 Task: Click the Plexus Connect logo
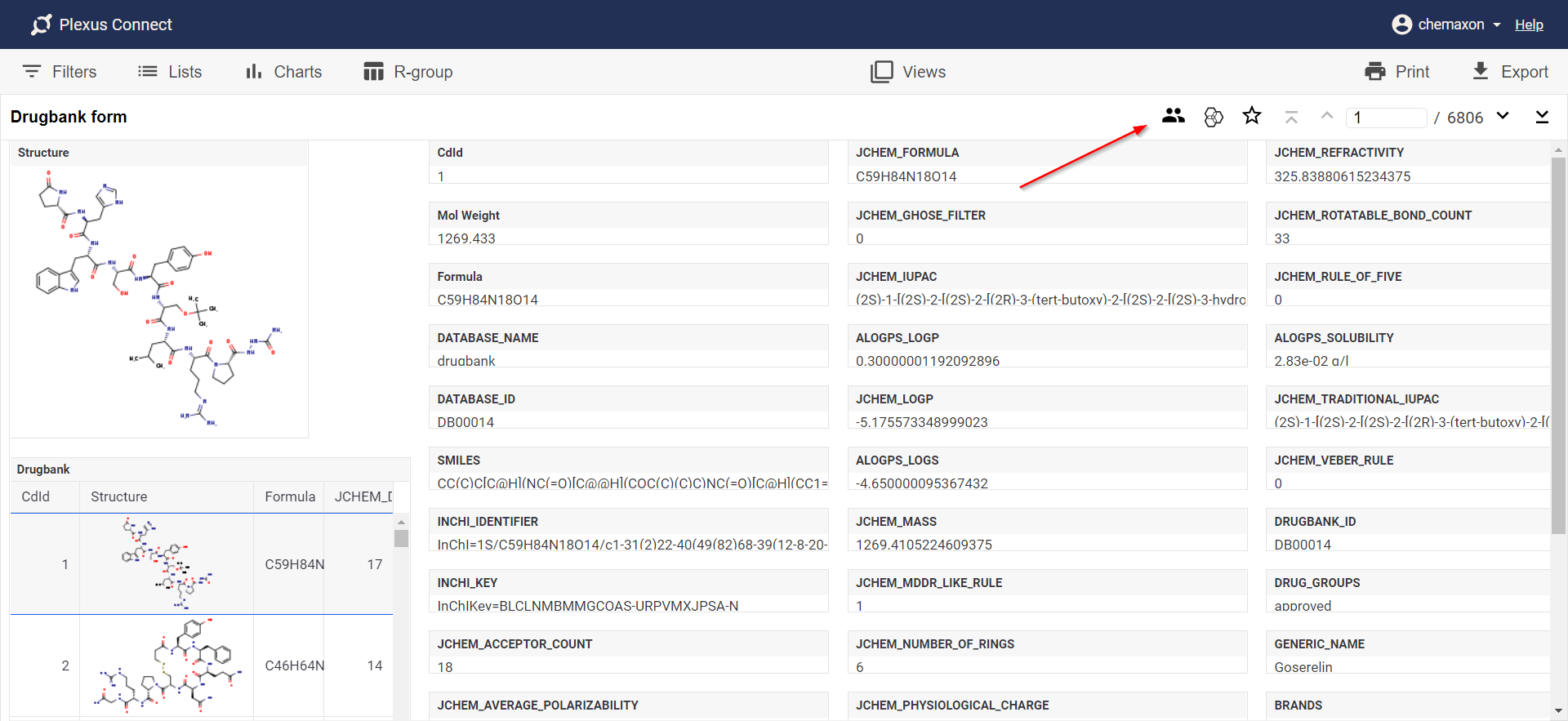pos(101,24)
